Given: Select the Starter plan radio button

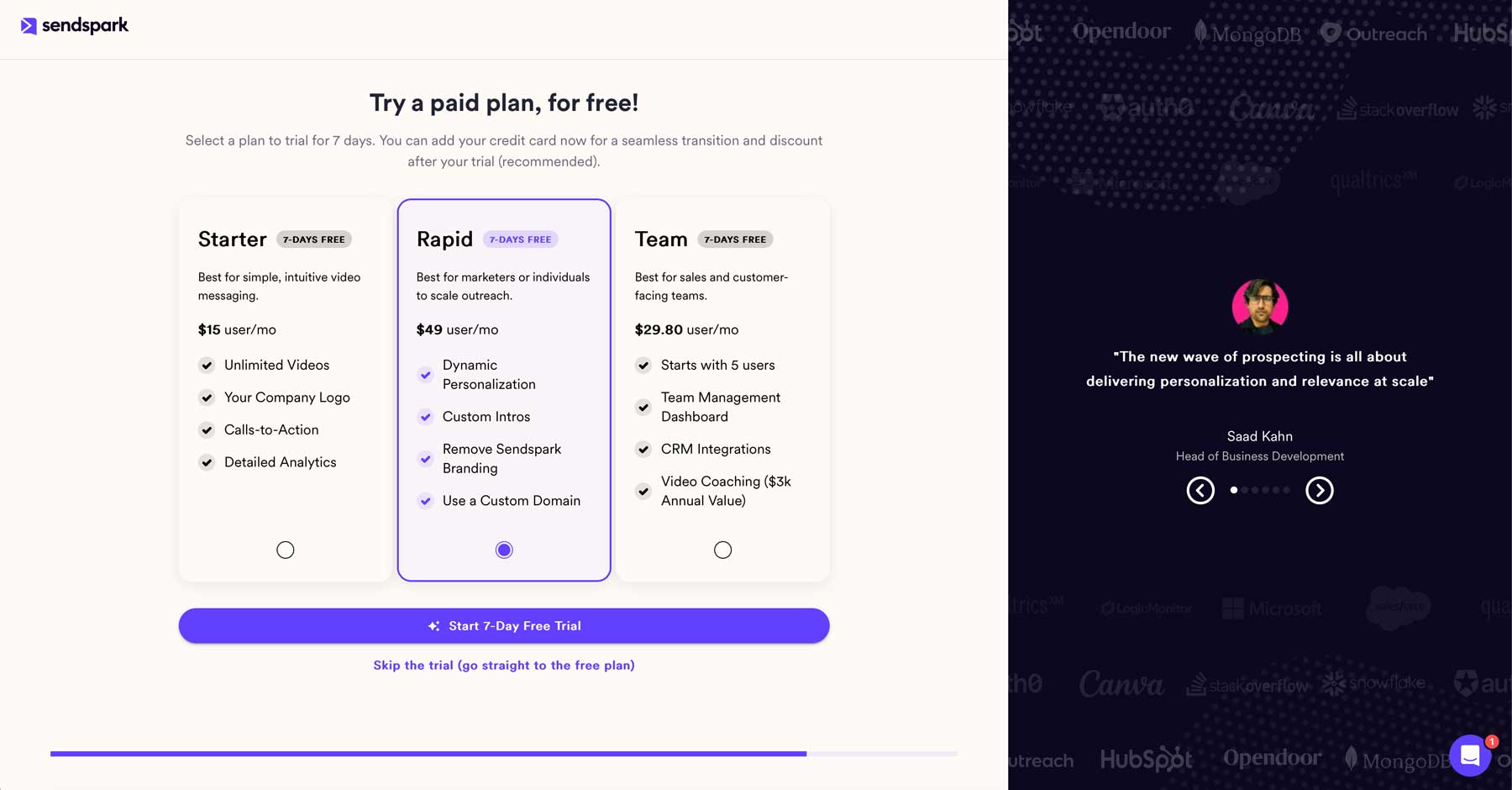Looking at the screenshot, I should [x=286, y=550].
